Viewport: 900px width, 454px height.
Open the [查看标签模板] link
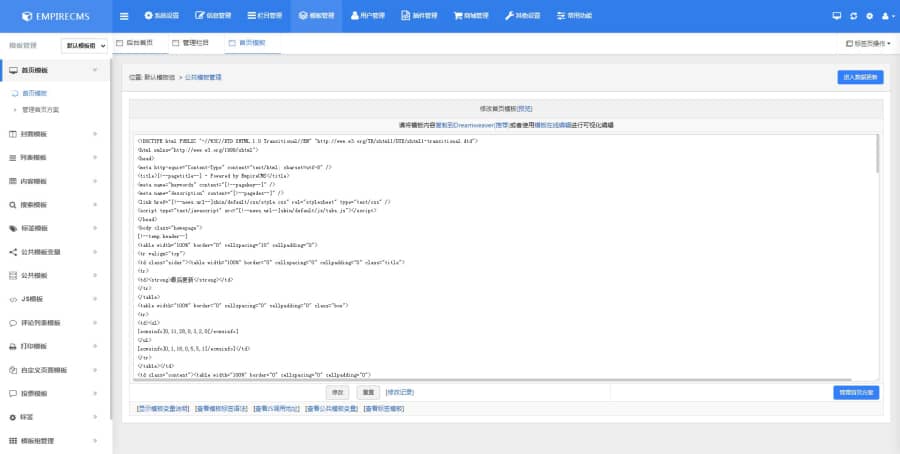384,409
